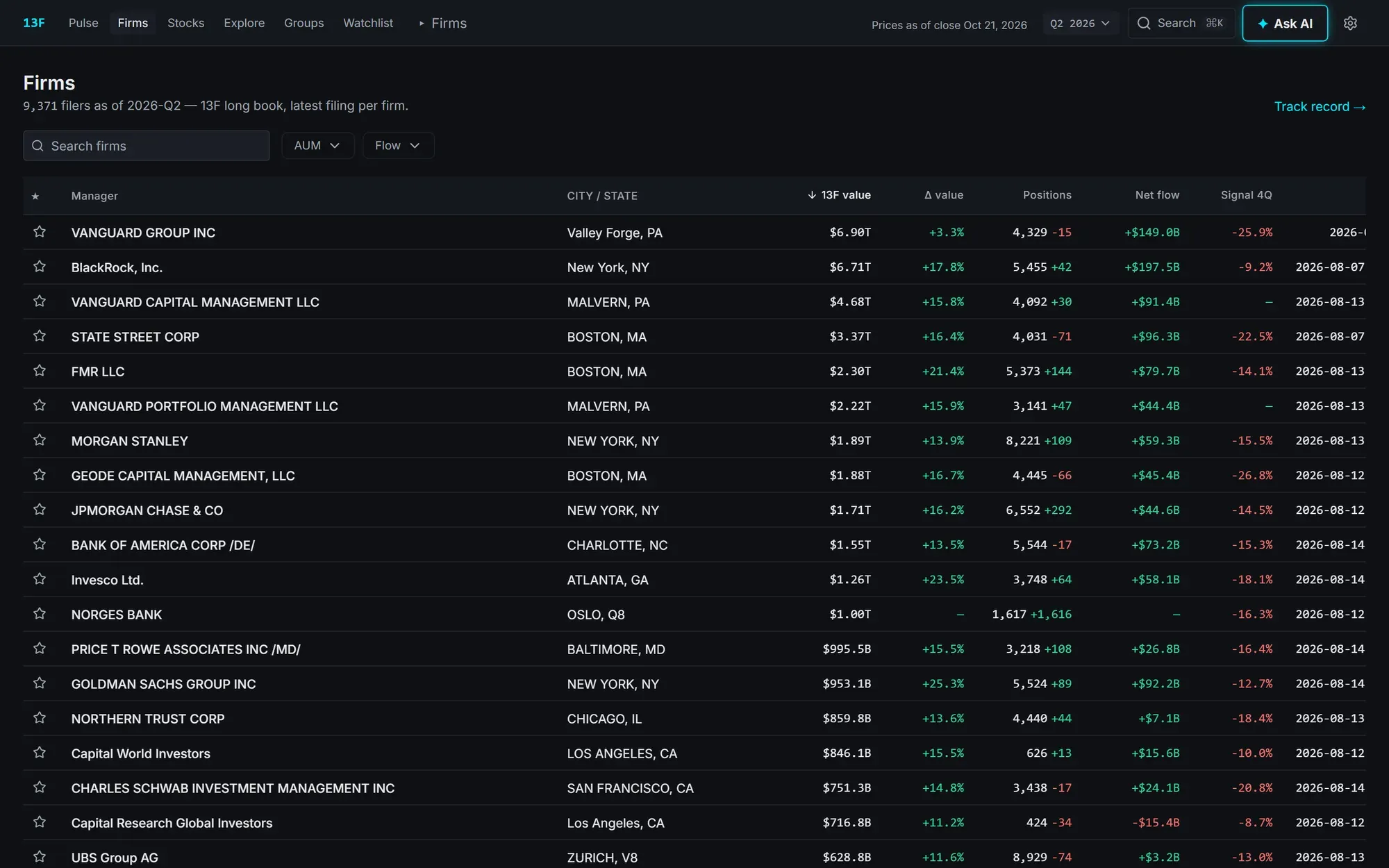Expand the Firms breadcrumb arrow
The image size is (1389, 868).
422,24
